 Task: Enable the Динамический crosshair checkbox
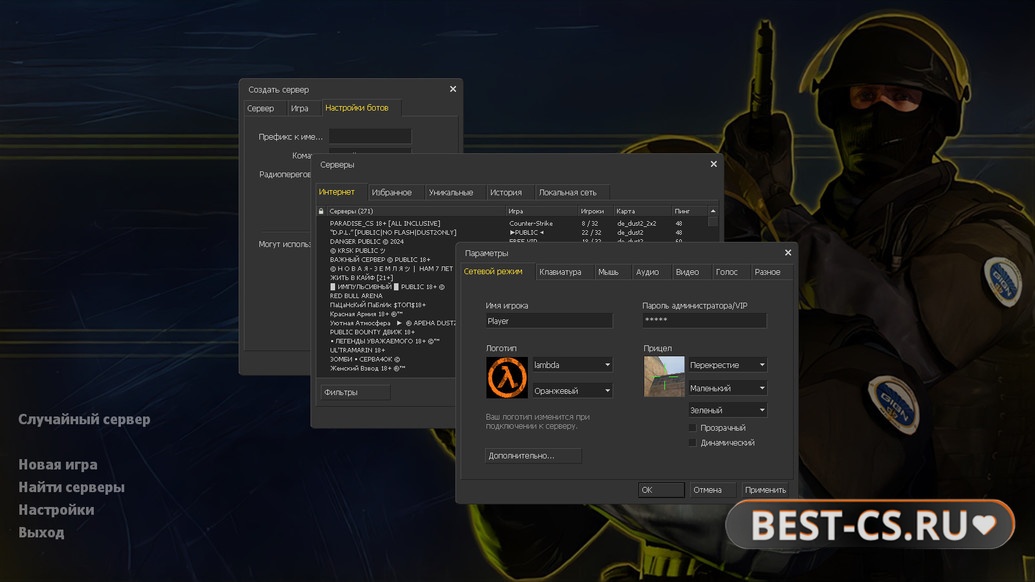692,443
